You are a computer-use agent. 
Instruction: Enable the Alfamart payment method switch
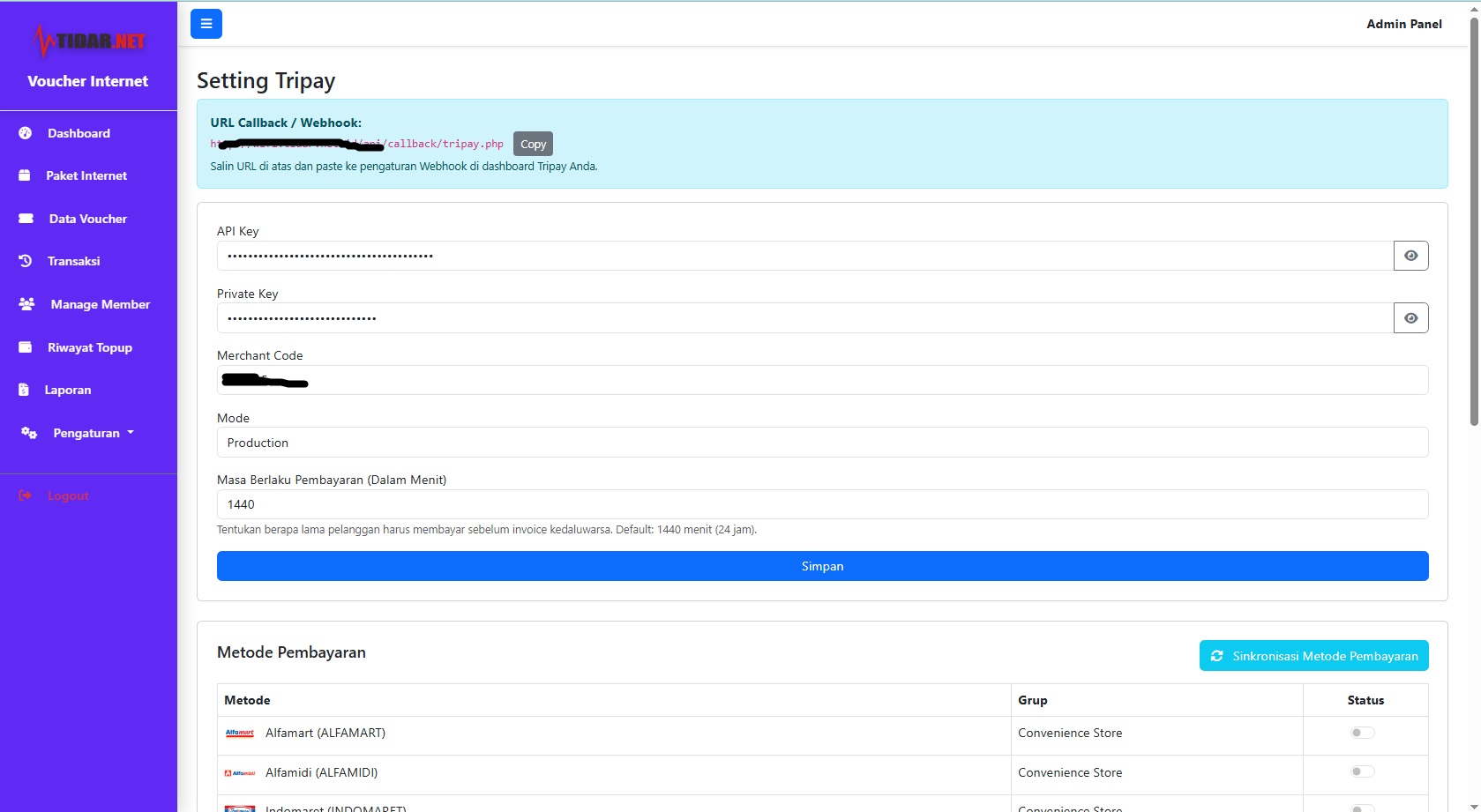(x=1363, y=733)
